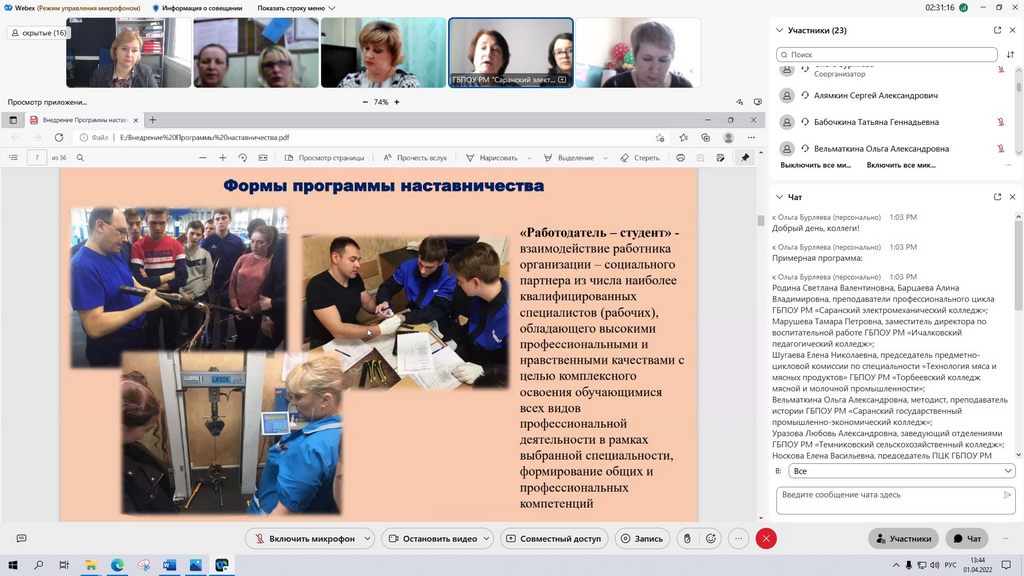Open annotate icon in shared view

pos(739,102)
